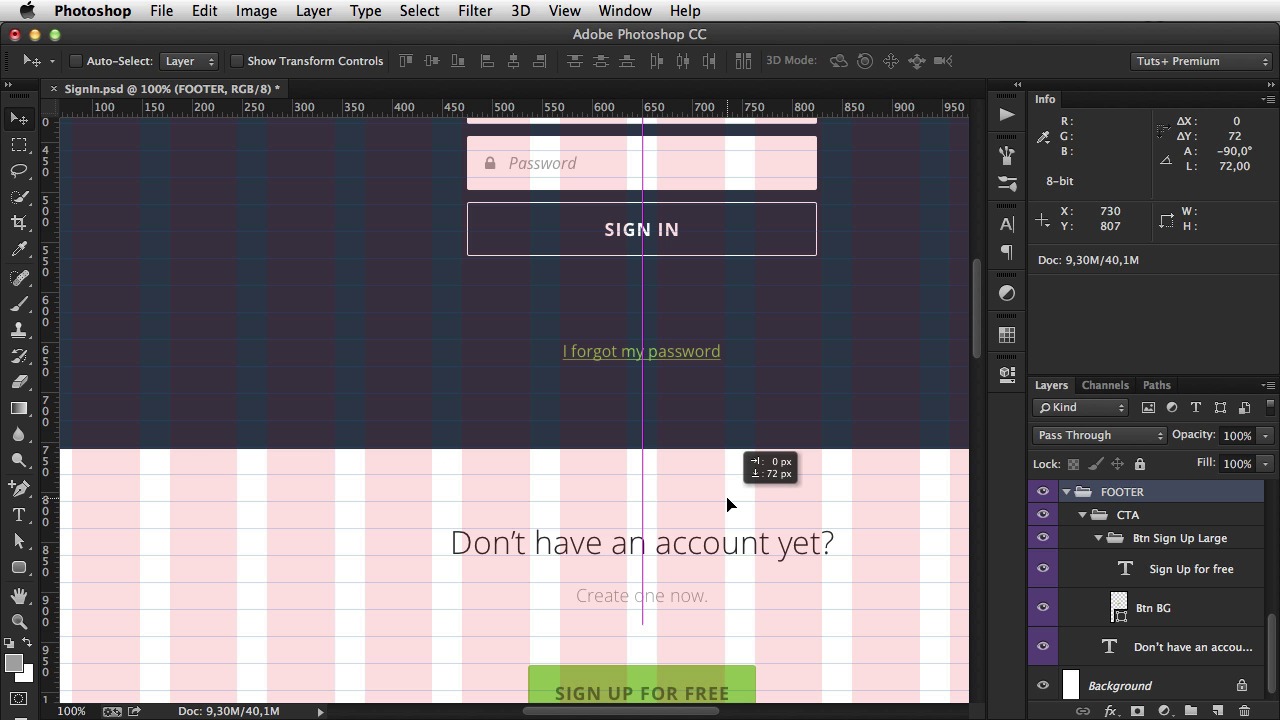The height and width of the screenshot is (720, 1280).
Task: Hide the Btn BG layer
Action: click(1043, 608)
